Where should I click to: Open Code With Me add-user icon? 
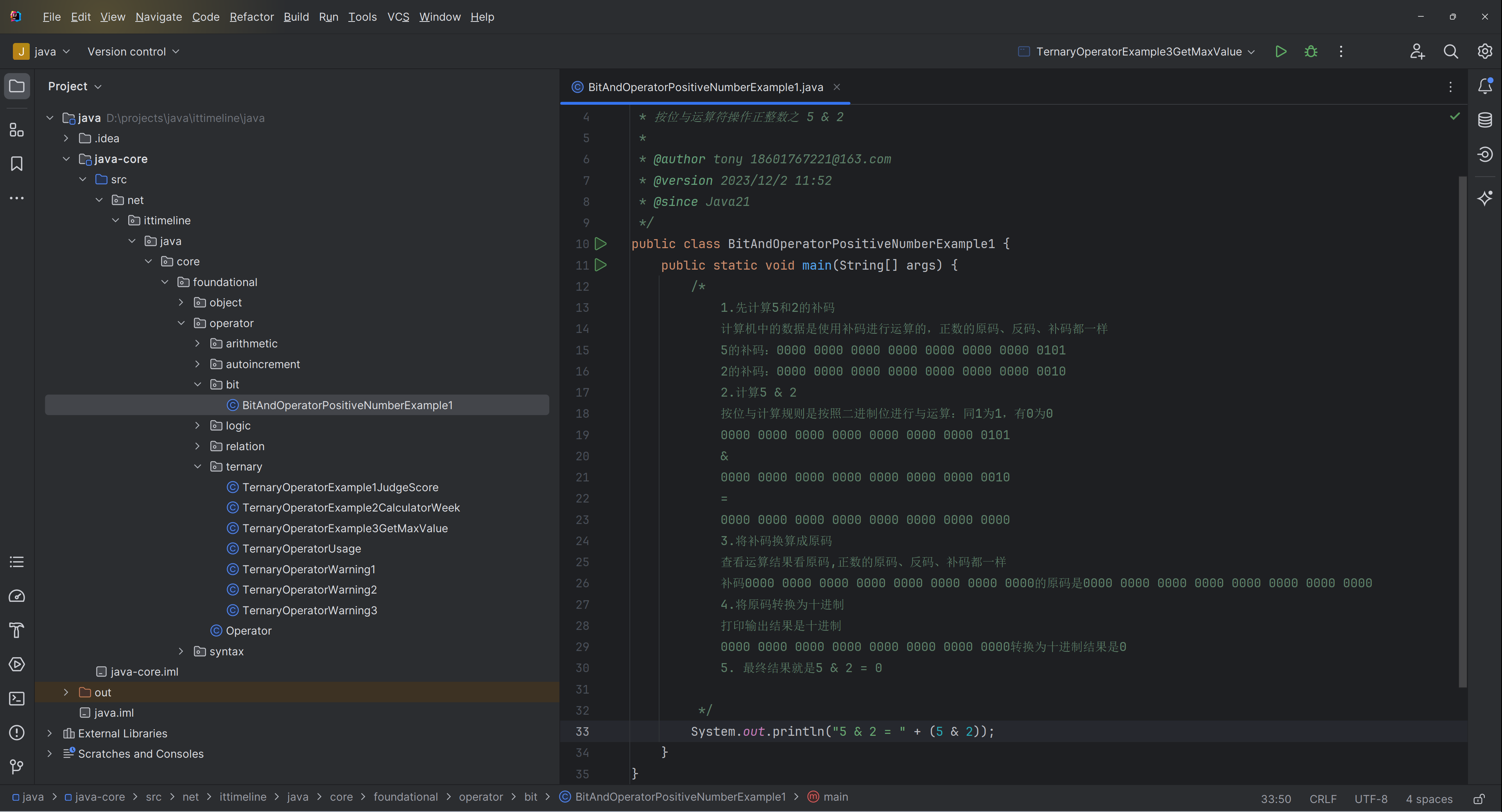tap(1418, 51)
